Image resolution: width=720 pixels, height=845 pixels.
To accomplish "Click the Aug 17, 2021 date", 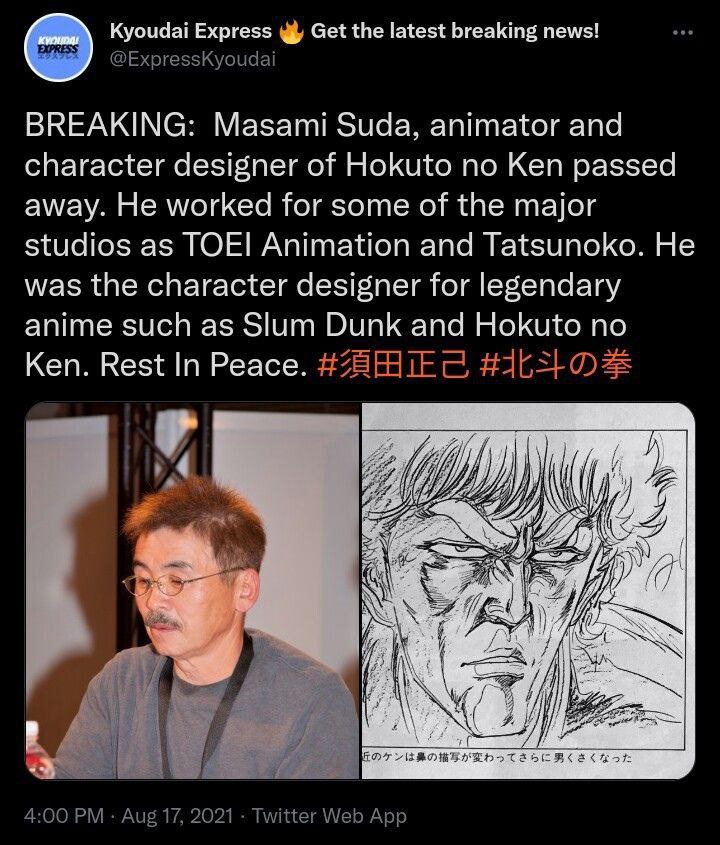I will coord(177,815).
